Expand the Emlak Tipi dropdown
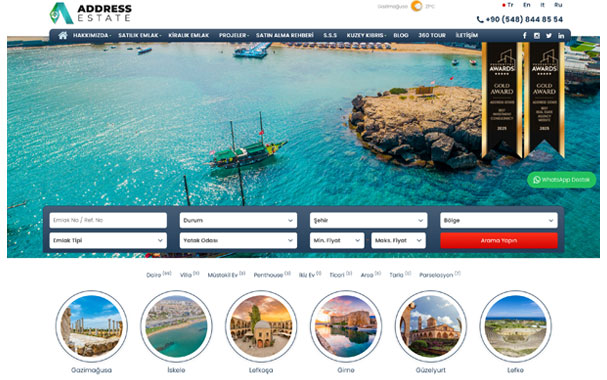 (108, 240)
